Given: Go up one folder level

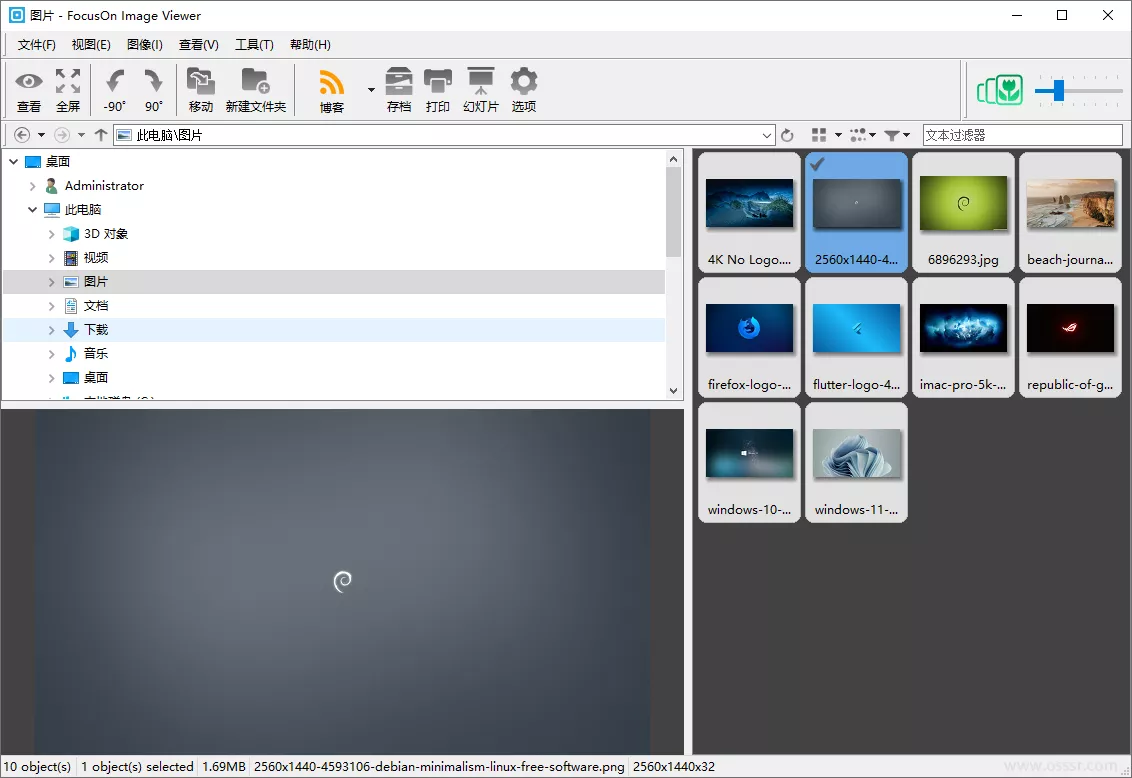Looking at the screenshot, I should (x=101, y=135).
